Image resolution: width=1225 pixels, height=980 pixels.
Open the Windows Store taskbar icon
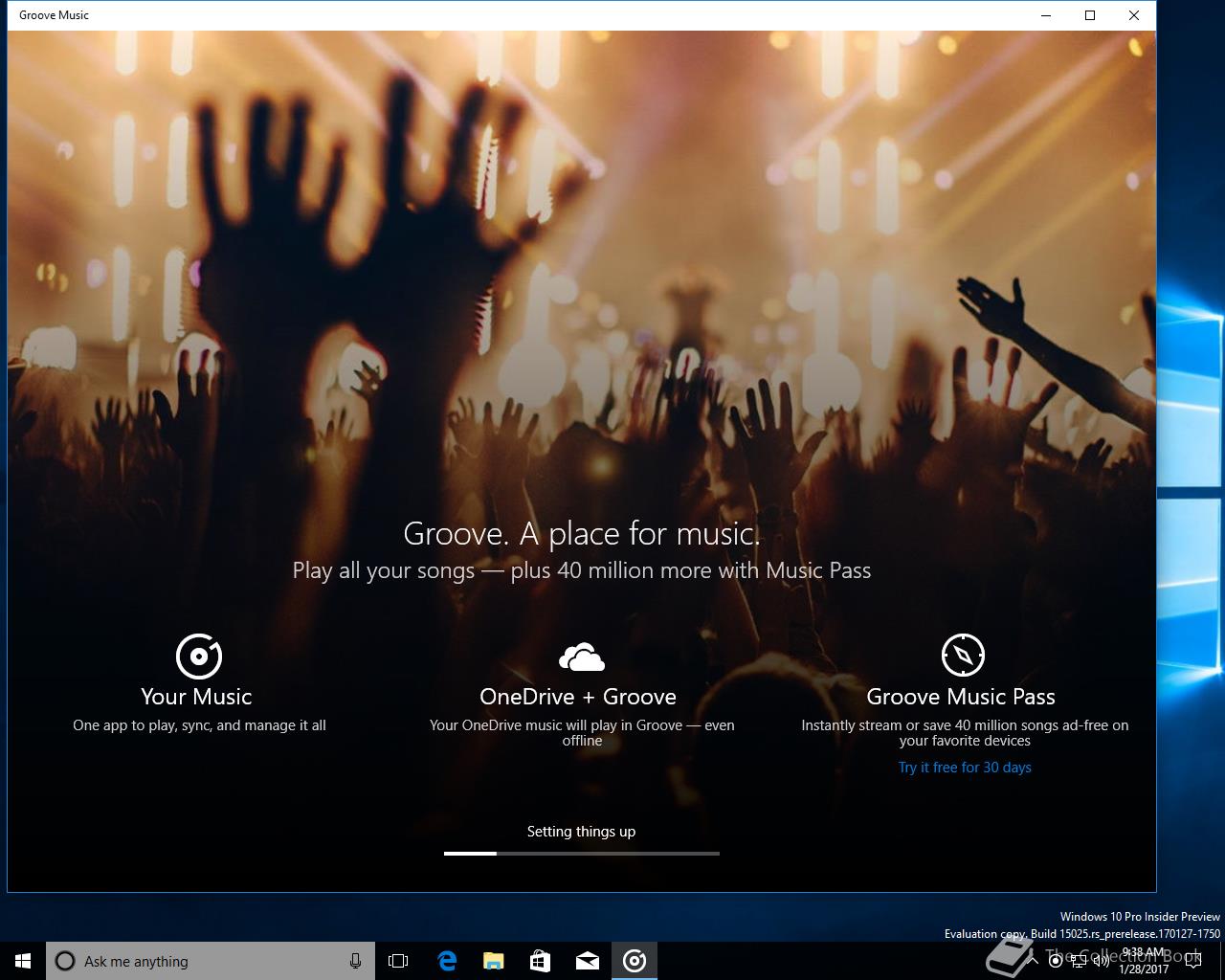point(540,961)
